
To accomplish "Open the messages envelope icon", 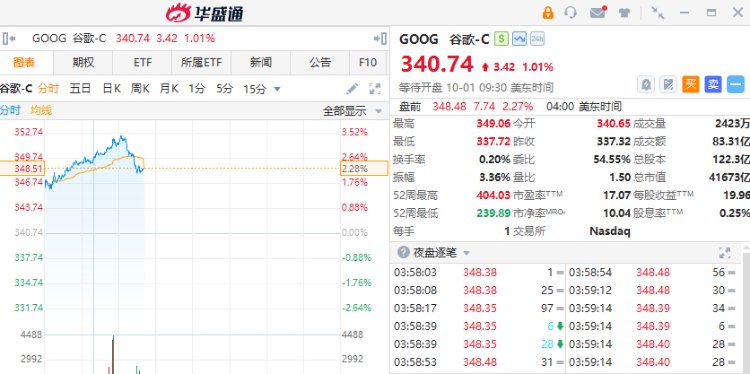I will coord(598,12).
